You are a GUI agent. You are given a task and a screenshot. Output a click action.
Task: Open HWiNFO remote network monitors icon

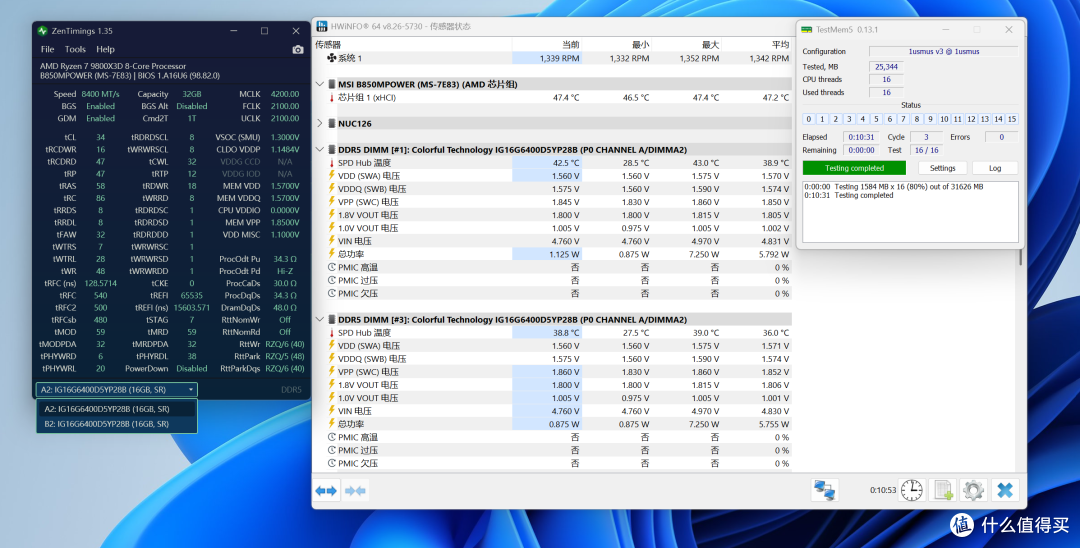point(824,490)
